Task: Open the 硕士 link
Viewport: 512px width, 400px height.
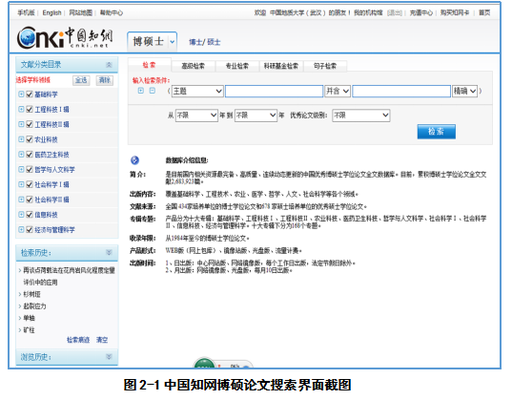Action: pos(214,42)
